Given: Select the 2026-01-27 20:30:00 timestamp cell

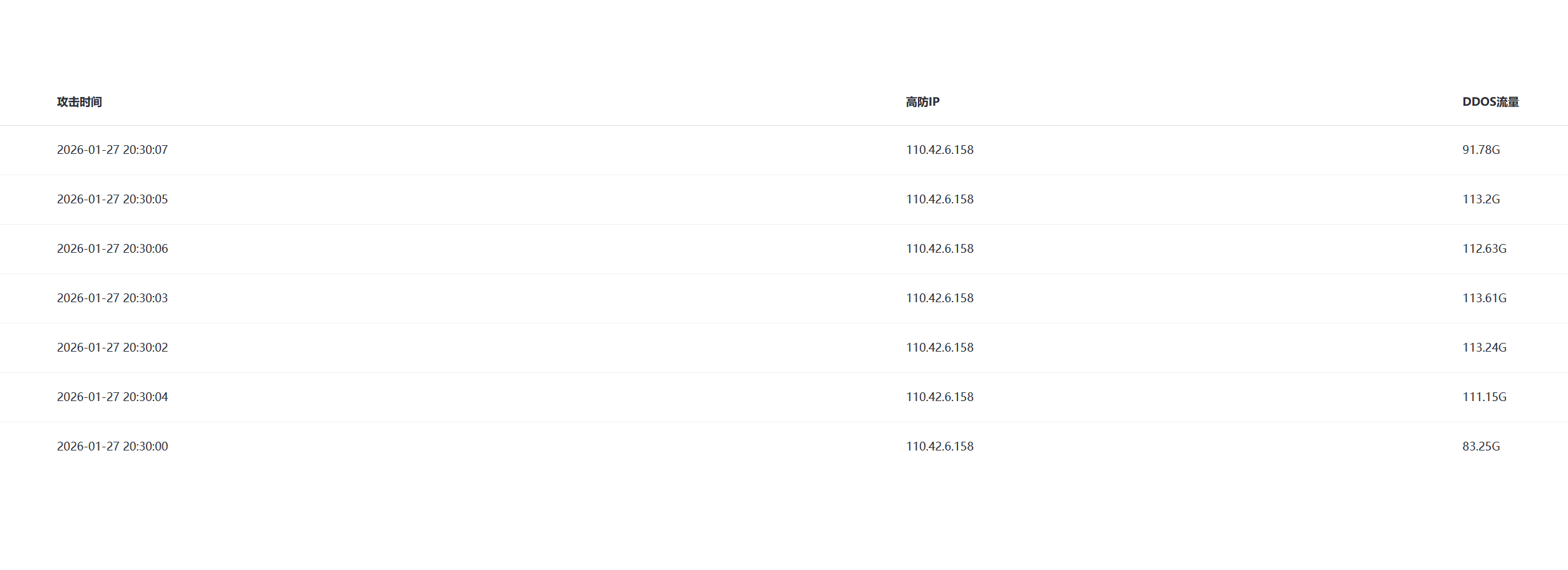Looking at the screenshot, I should pyautogui.click(x=113, y=447).
